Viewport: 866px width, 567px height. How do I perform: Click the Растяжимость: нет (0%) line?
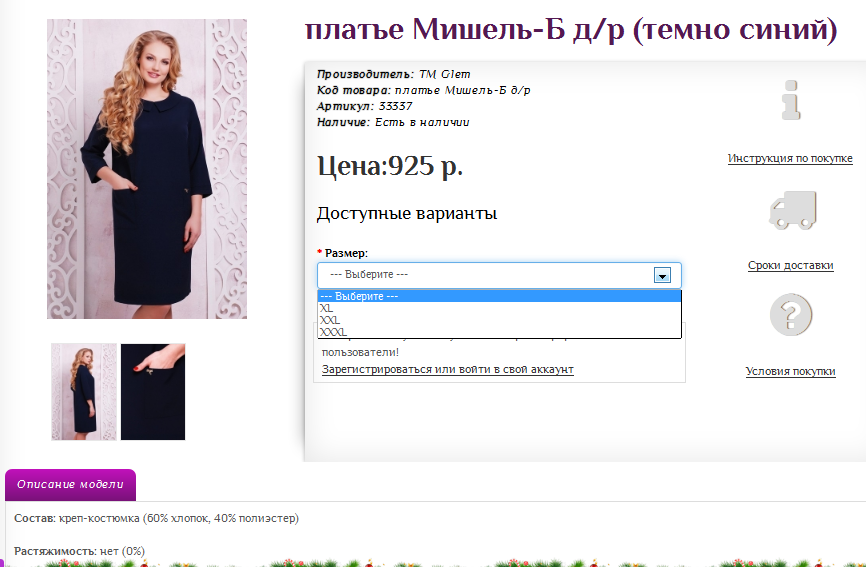pyautogui.click(x=80, y=551)
